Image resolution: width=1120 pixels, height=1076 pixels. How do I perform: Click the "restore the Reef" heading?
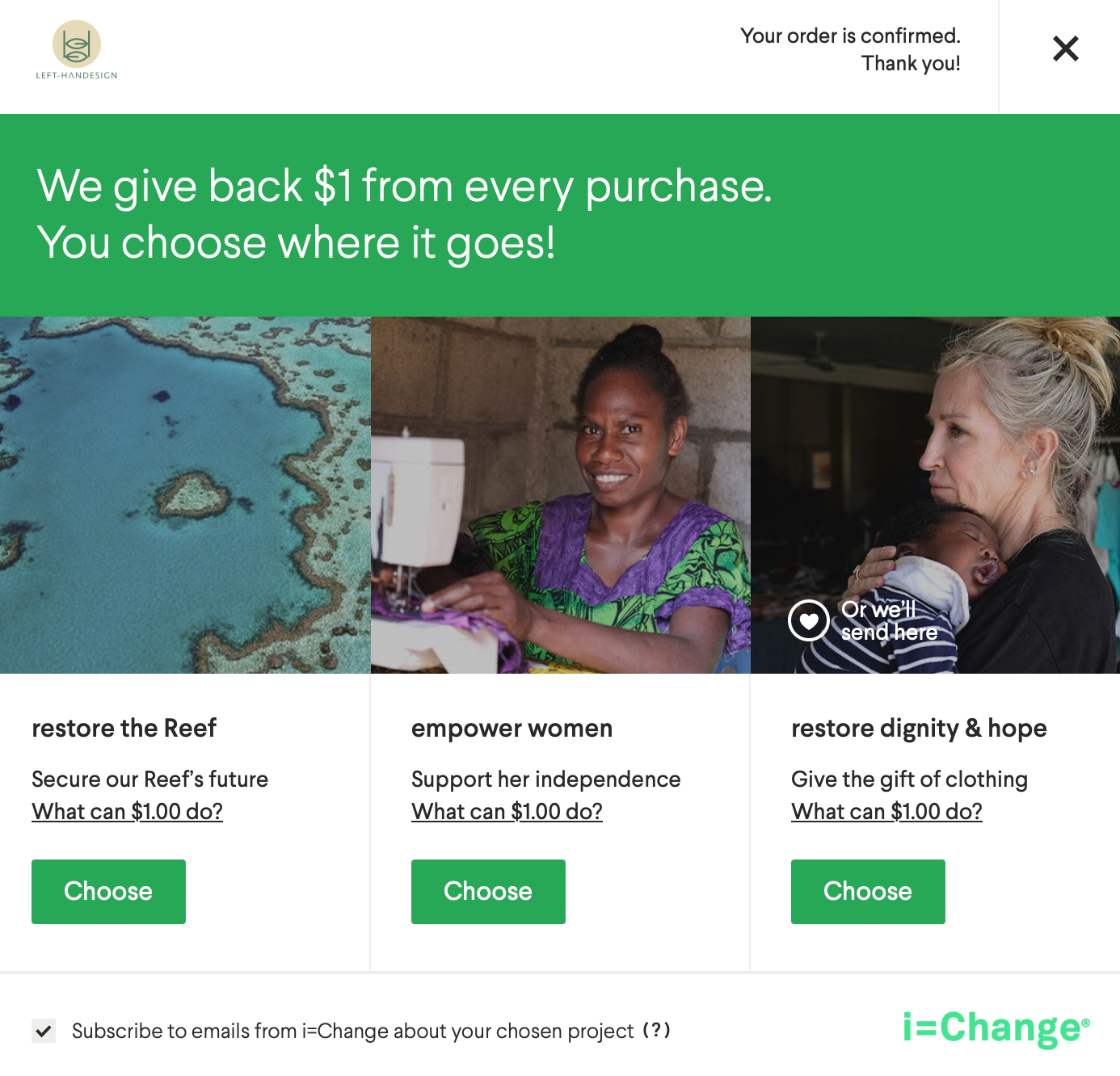(x=124, y=728)
